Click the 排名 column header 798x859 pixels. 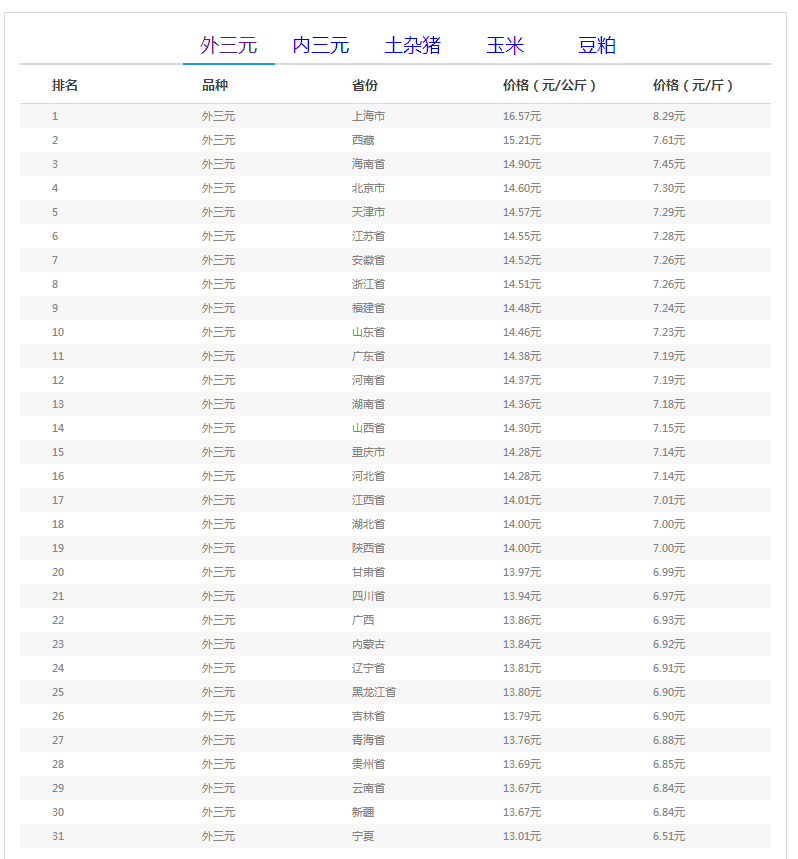click(x=65, y=86)
